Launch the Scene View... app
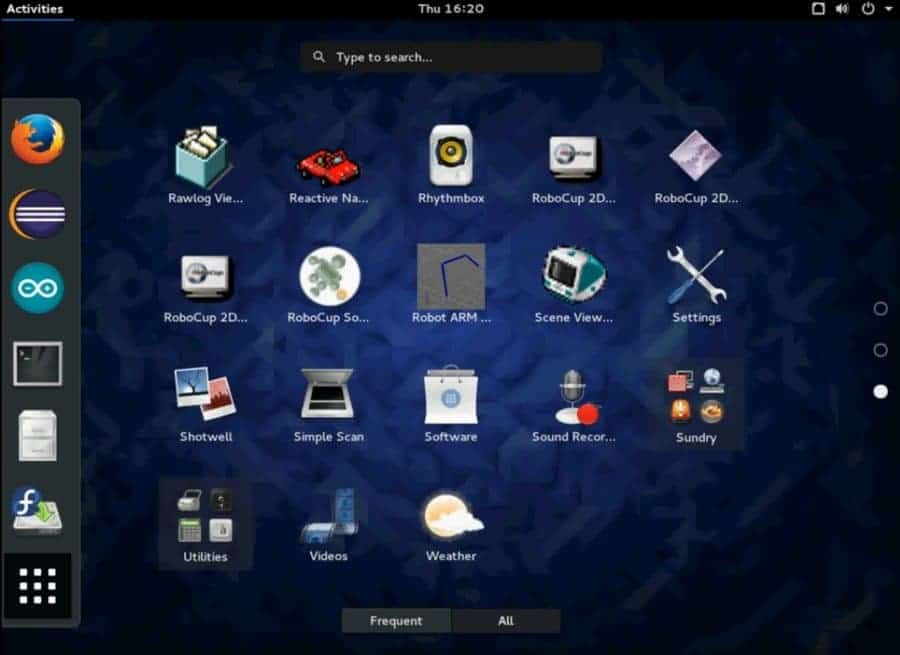 tap(573, 285)
